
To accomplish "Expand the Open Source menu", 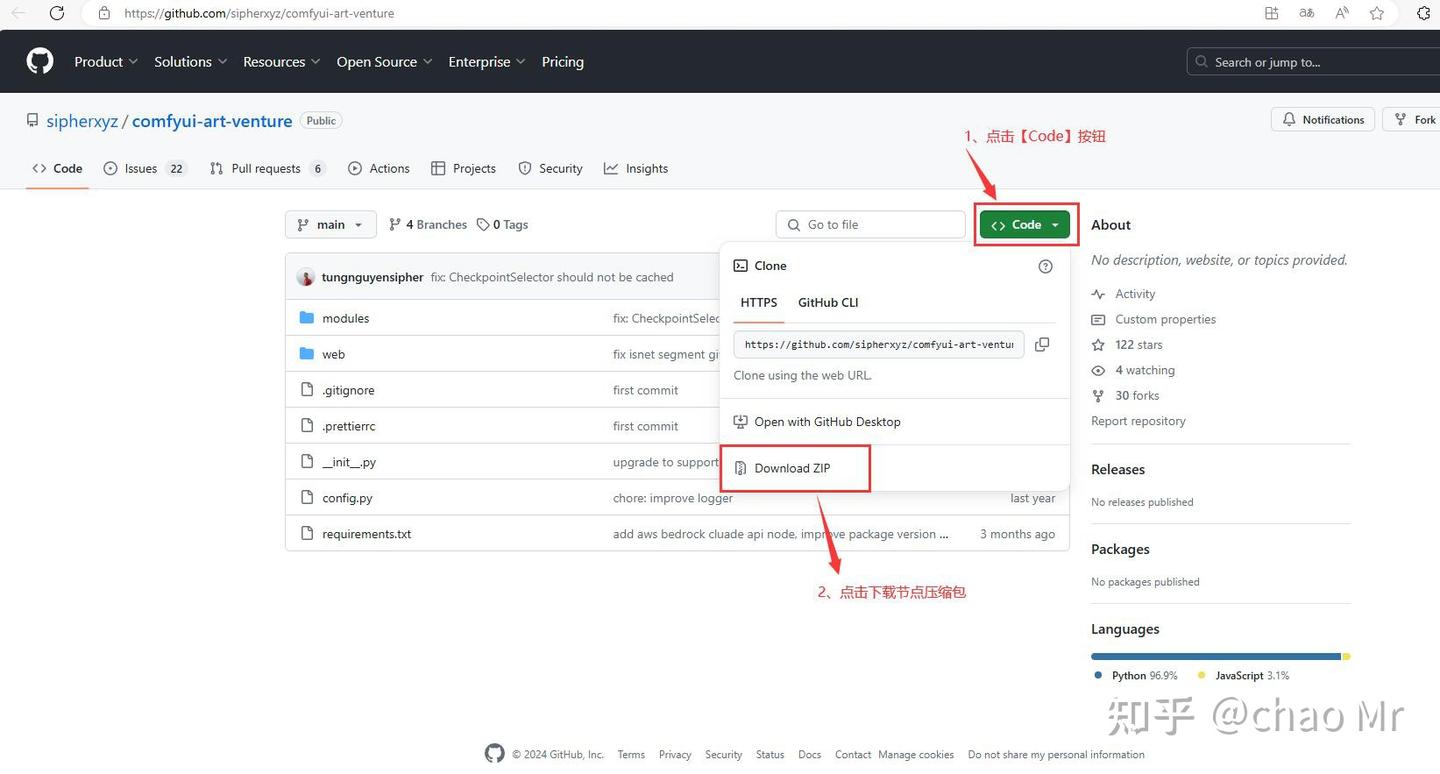I will [385, 61].
